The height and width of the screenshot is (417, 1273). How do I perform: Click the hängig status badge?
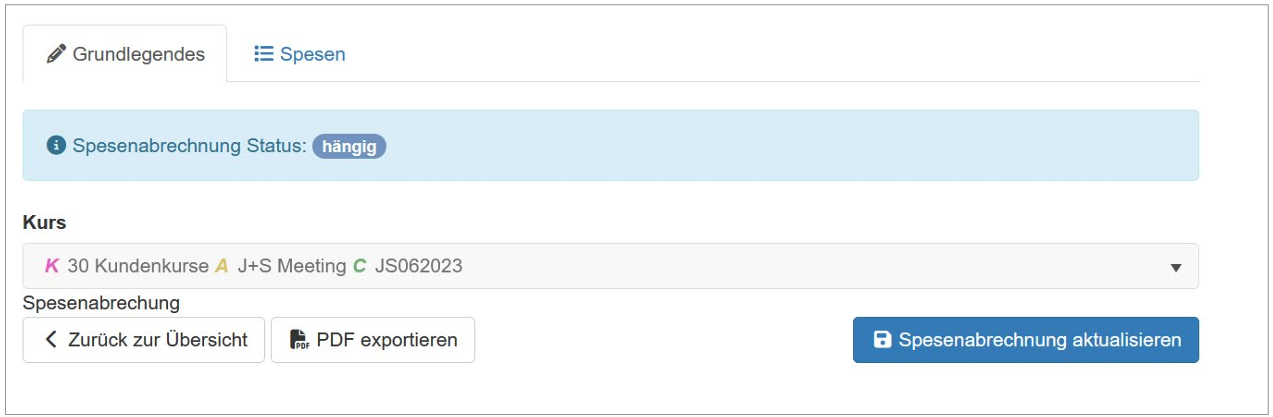point(349,146)
